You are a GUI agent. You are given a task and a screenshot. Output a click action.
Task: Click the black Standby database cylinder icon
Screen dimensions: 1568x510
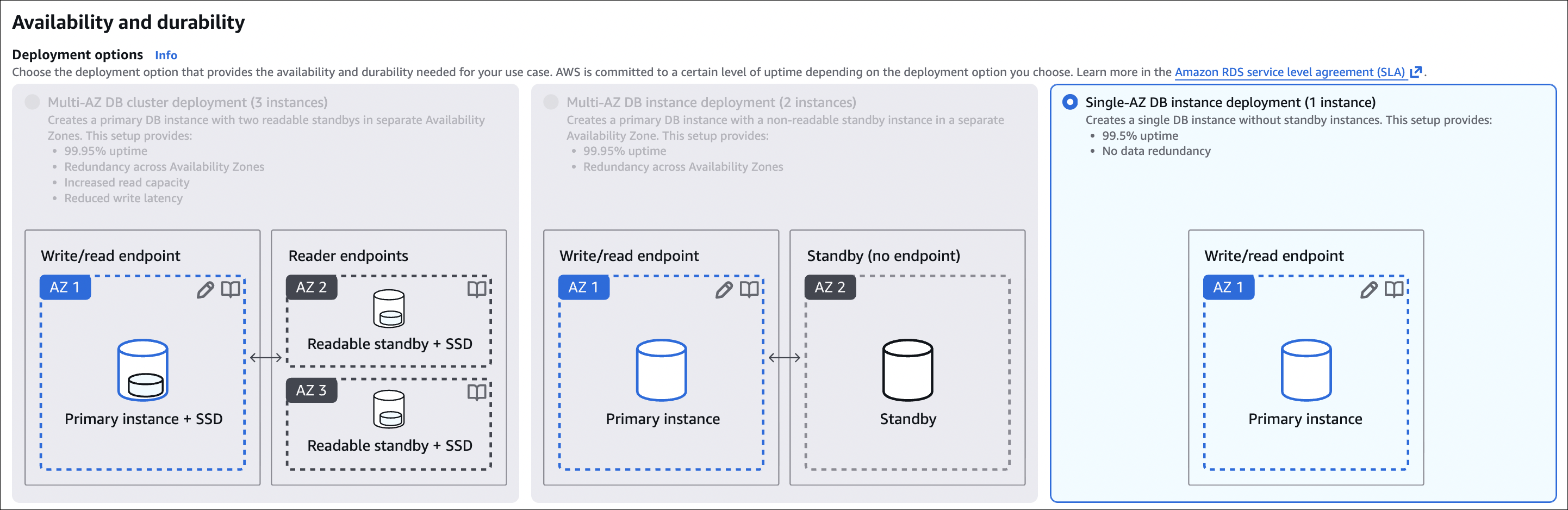[x=907, y=370]
